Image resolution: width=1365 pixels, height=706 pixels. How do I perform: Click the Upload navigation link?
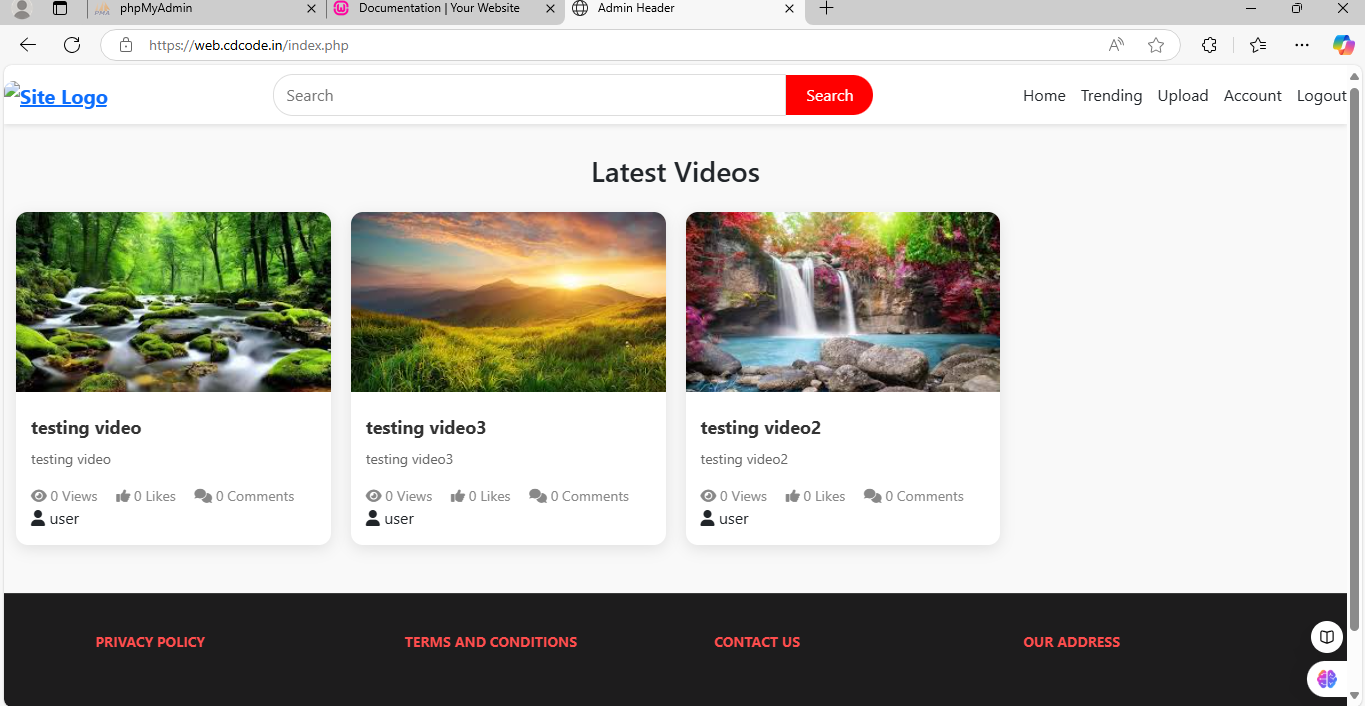pos(1182,96)
